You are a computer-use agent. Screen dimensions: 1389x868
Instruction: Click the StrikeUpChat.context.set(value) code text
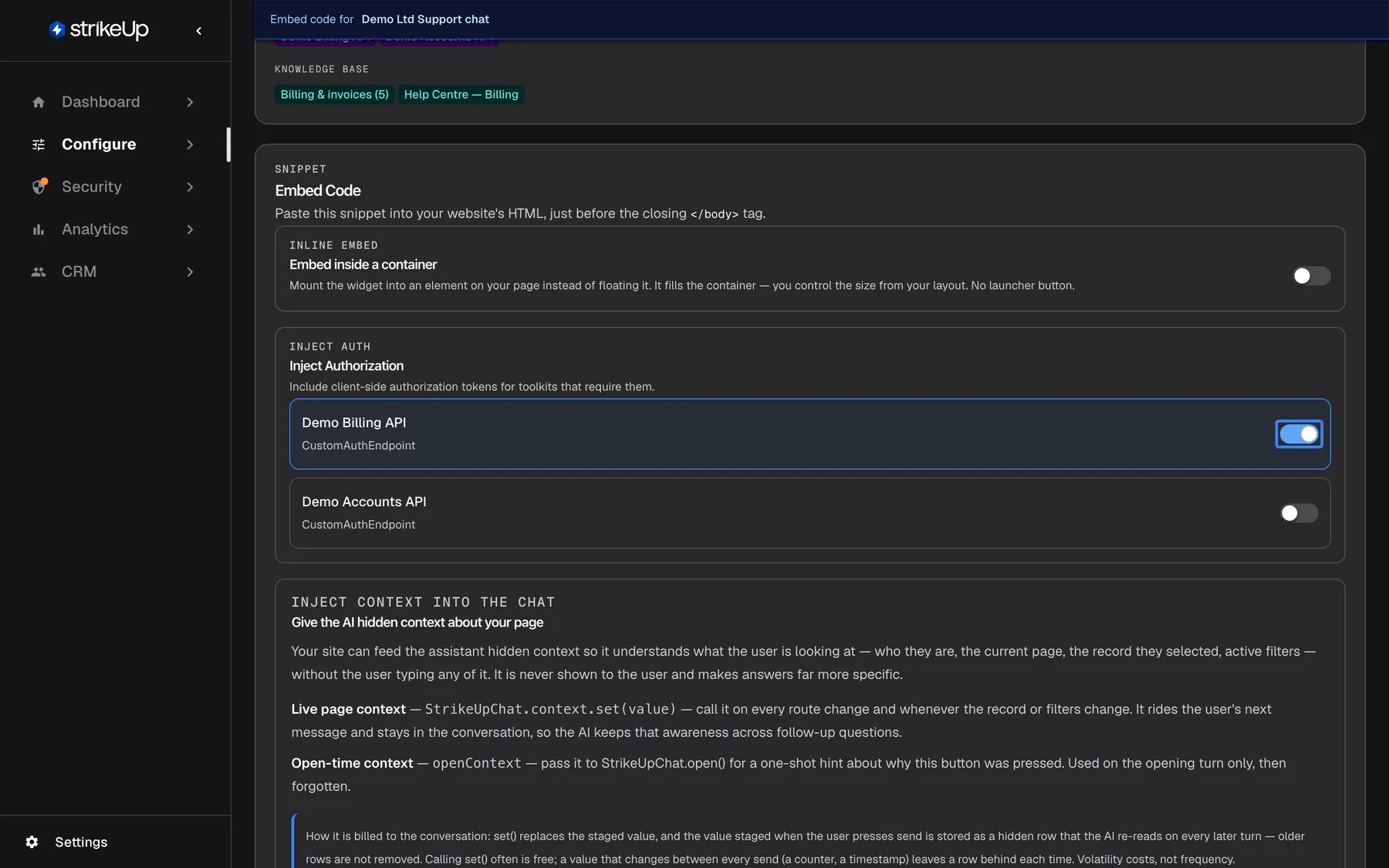click(550, 709)
